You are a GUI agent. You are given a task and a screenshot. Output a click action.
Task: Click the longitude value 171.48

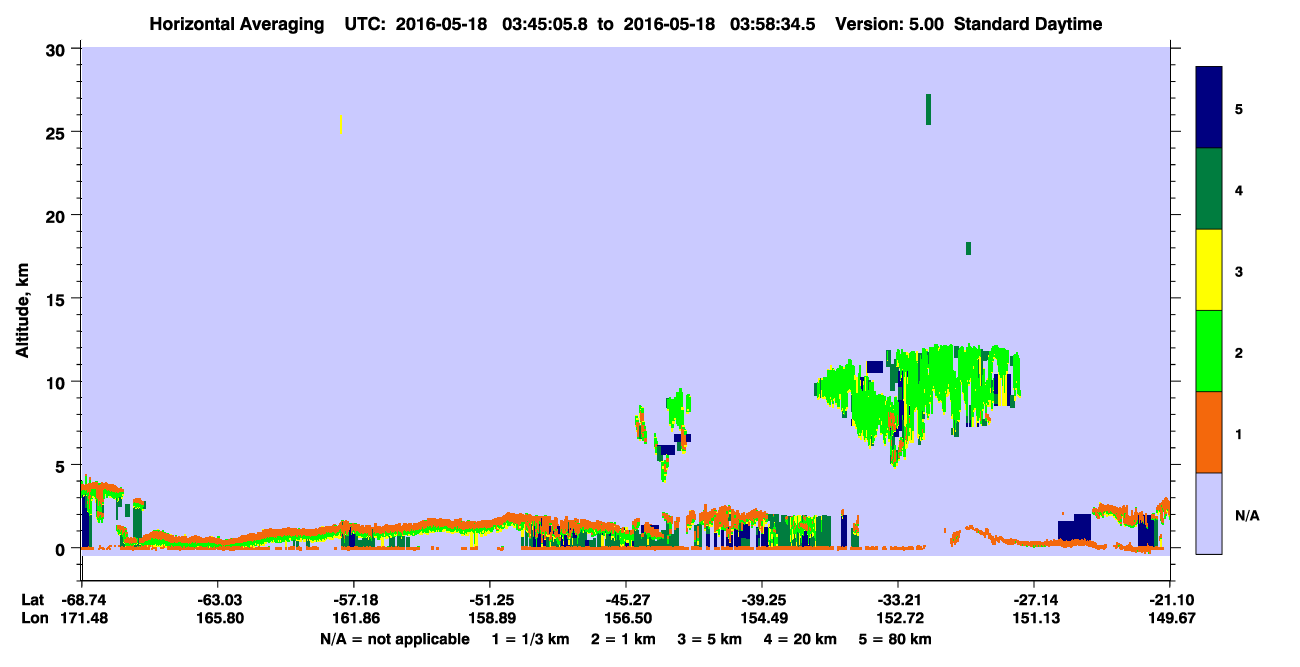(82, 618)
